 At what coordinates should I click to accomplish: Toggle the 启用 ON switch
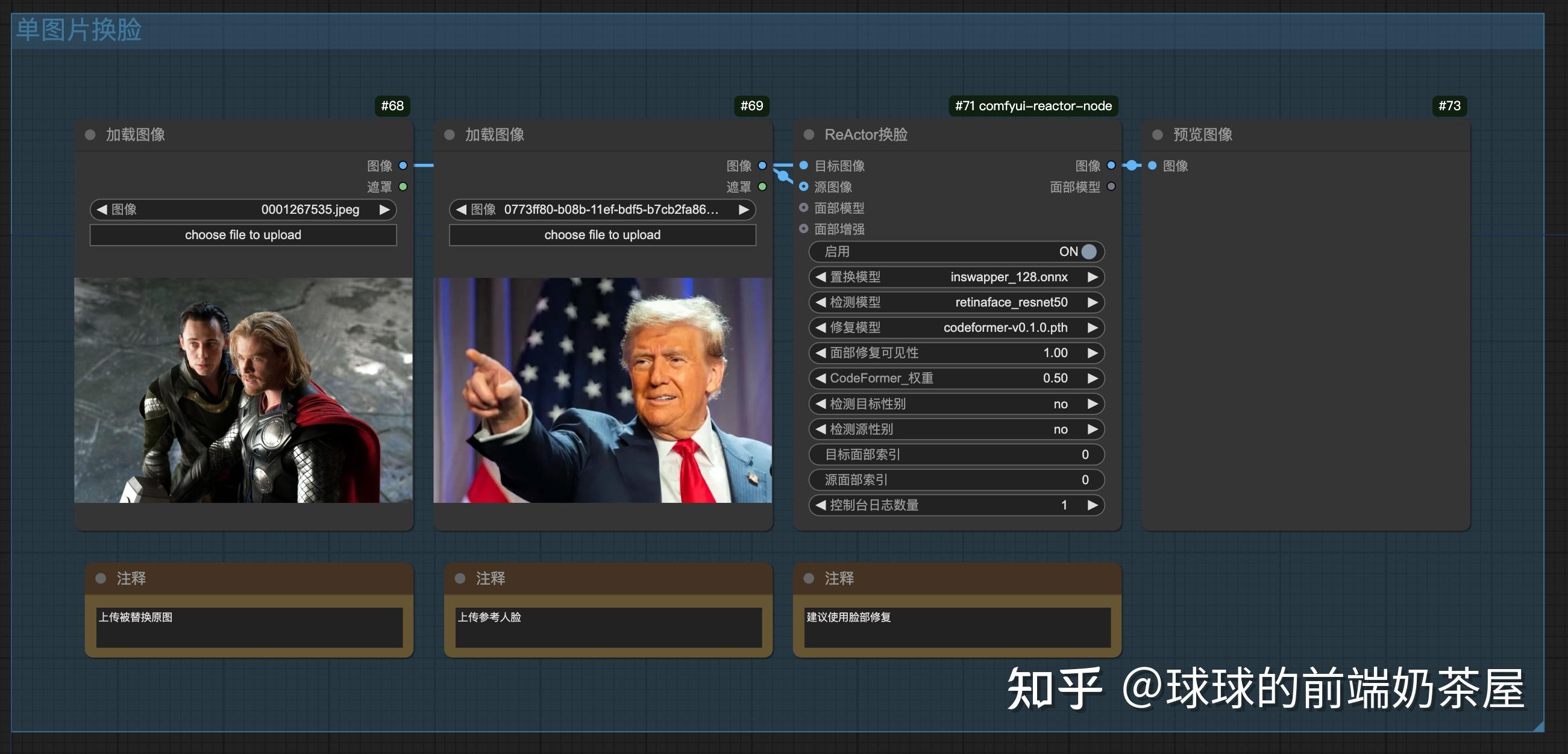[1088, 251]
